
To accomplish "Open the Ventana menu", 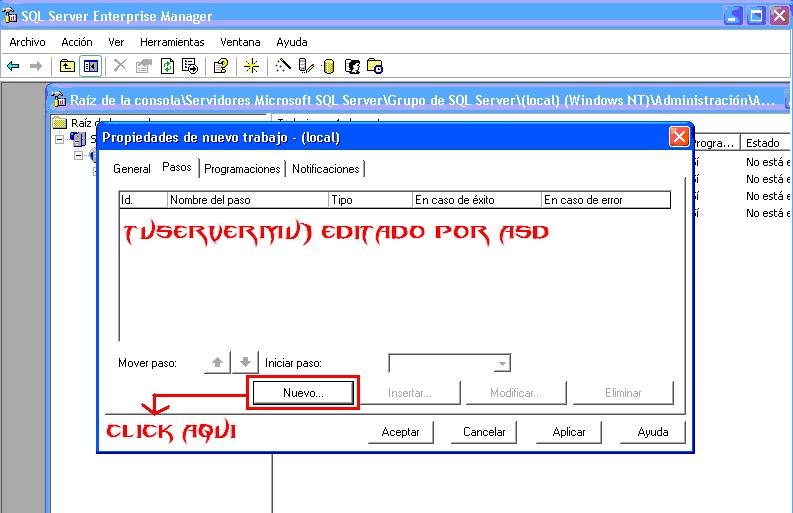I will (240, 42).
